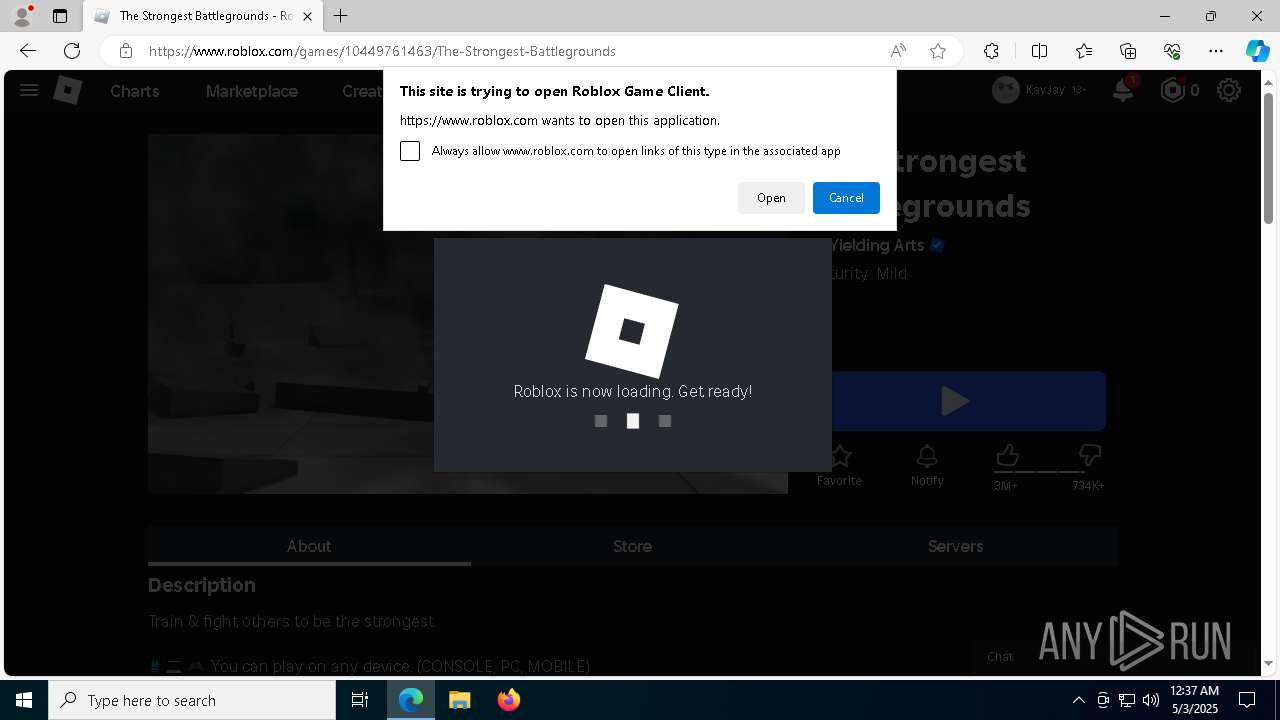Open Roblox hamburger navigation menu
Viewport: 1280px width, 720px height.
point(29,91)
